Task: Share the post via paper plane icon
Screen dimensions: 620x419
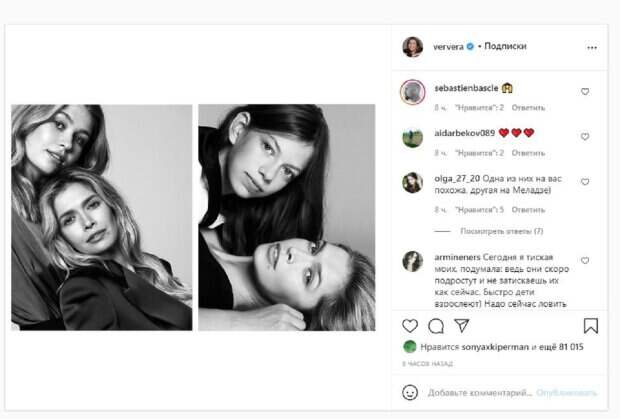Action: click(x=461, y=326)
